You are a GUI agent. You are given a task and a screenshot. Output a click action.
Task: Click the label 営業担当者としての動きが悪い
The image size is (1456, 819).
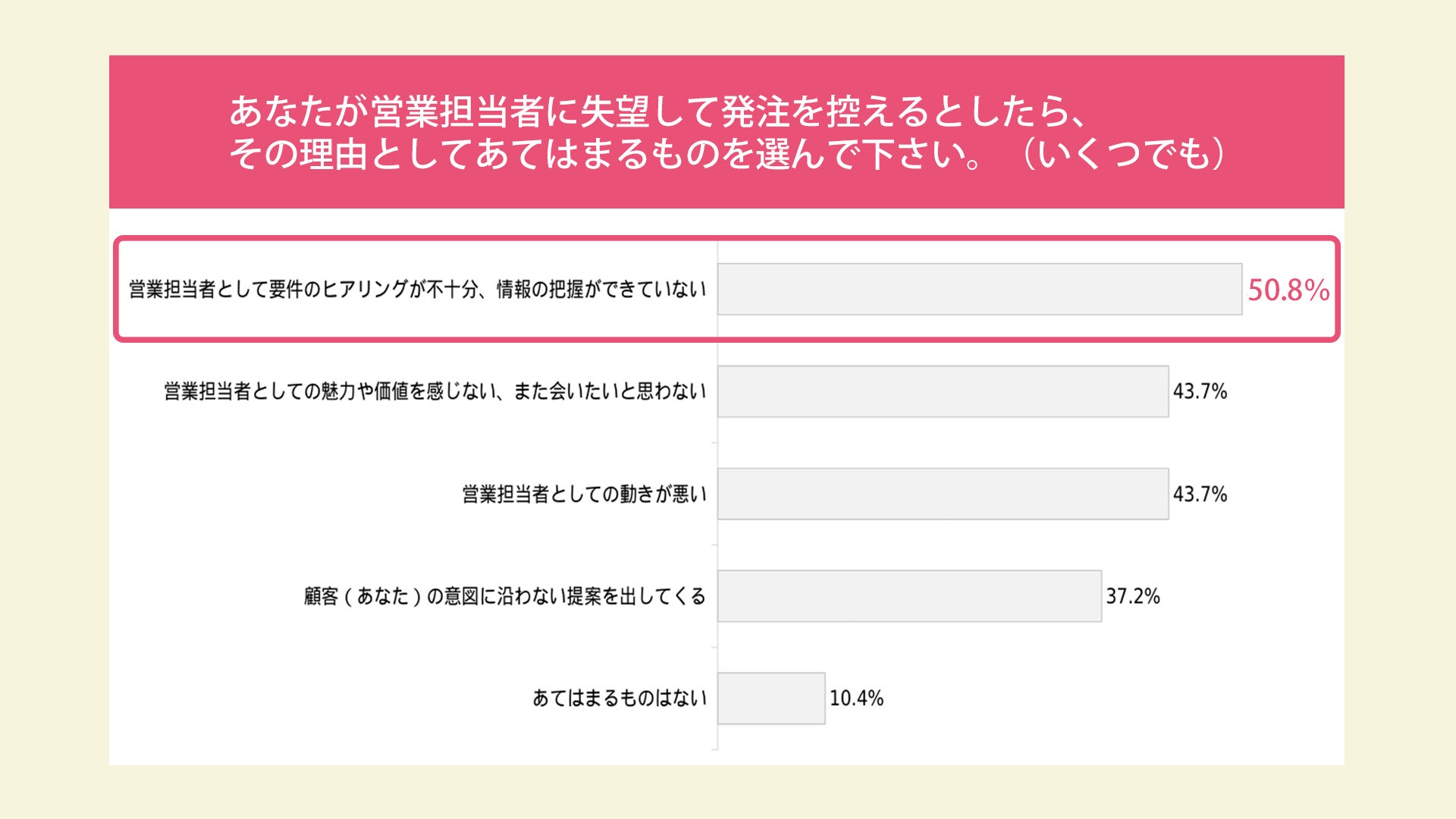[584, 494]
